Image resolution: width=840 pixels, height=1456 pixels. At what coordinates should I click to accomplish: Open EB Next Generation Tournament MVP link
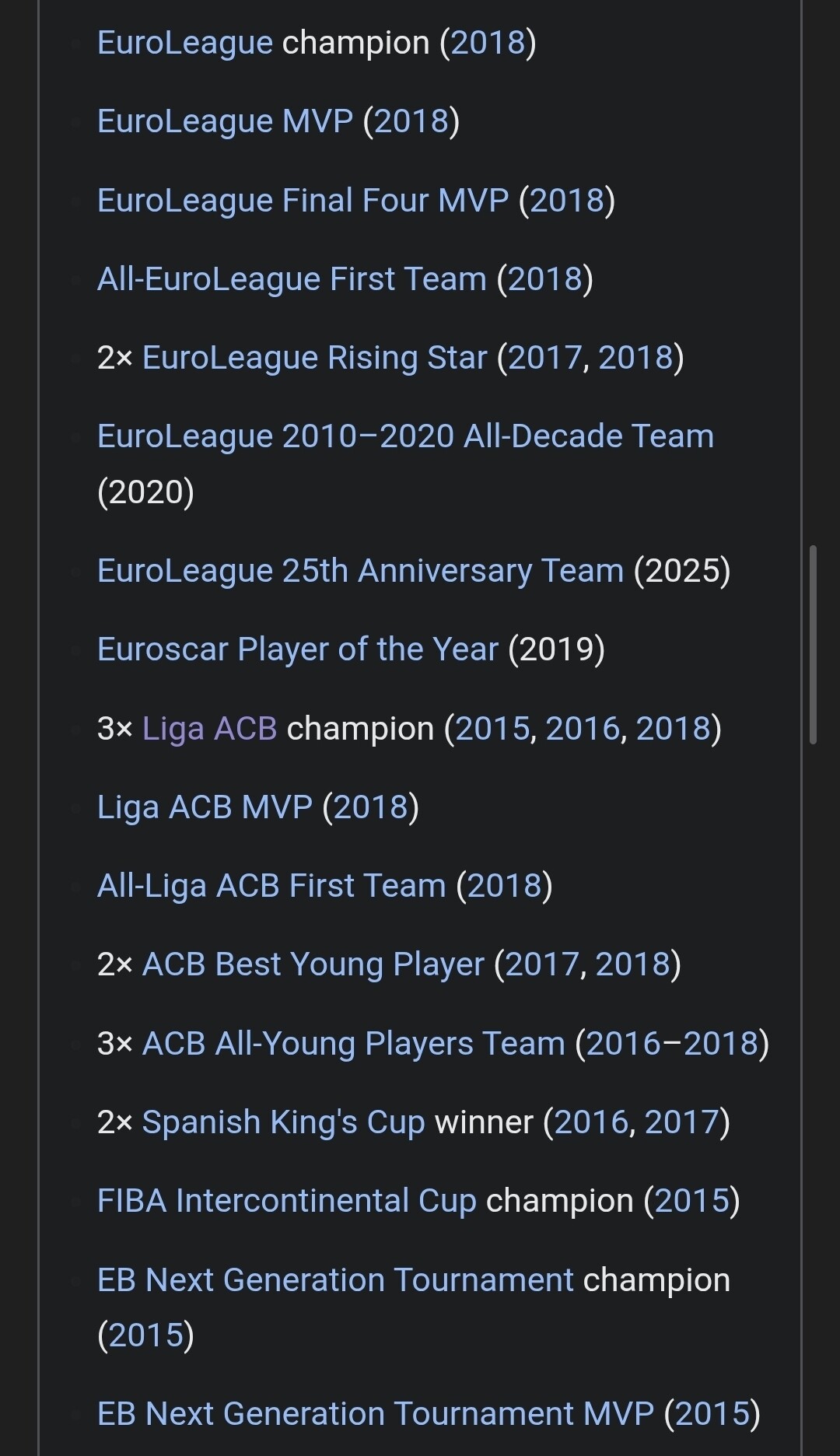[375, 1414]
